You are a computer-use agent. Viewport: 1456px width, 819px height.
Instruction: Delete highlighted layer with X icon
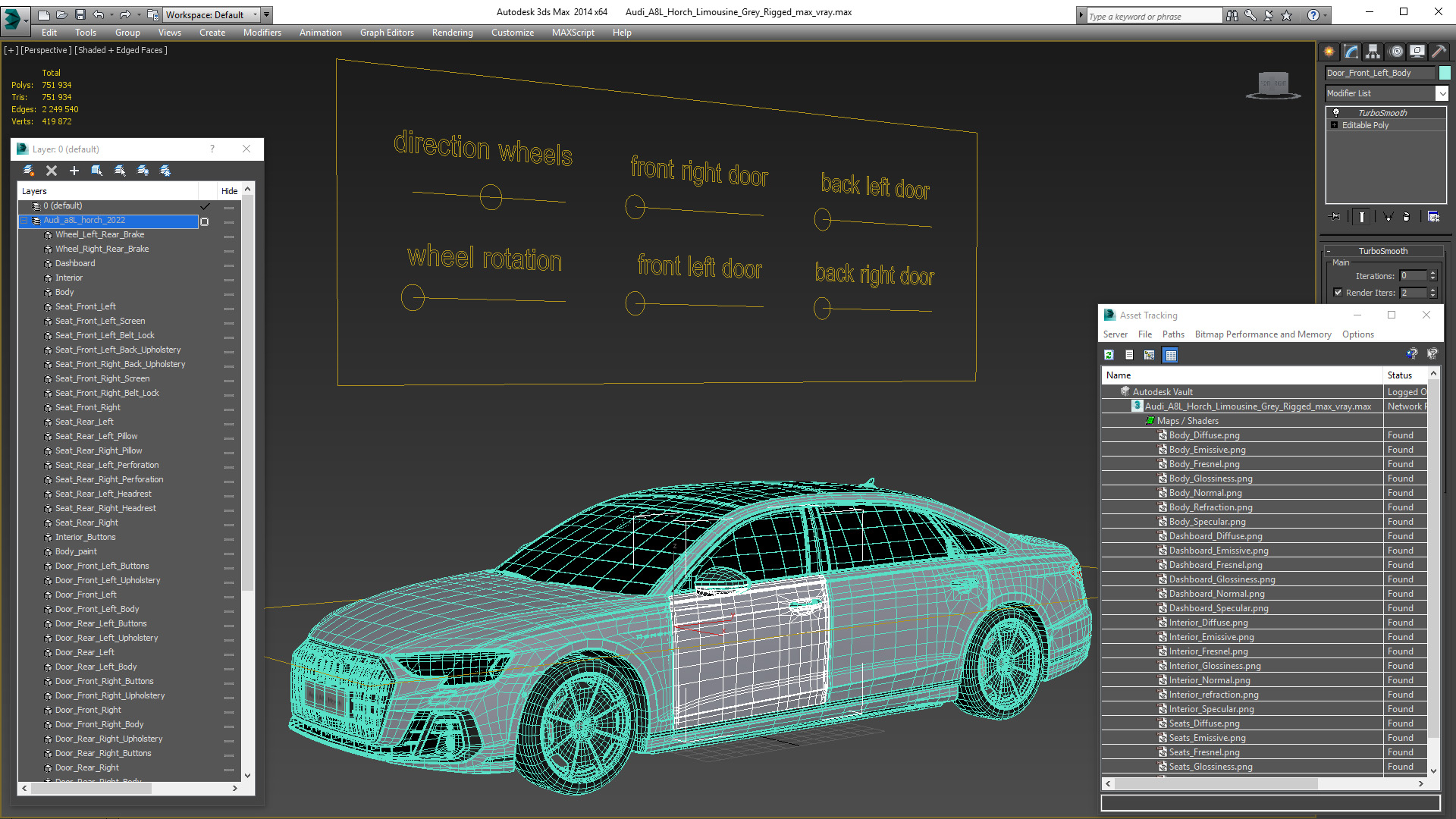pos(52,171)
